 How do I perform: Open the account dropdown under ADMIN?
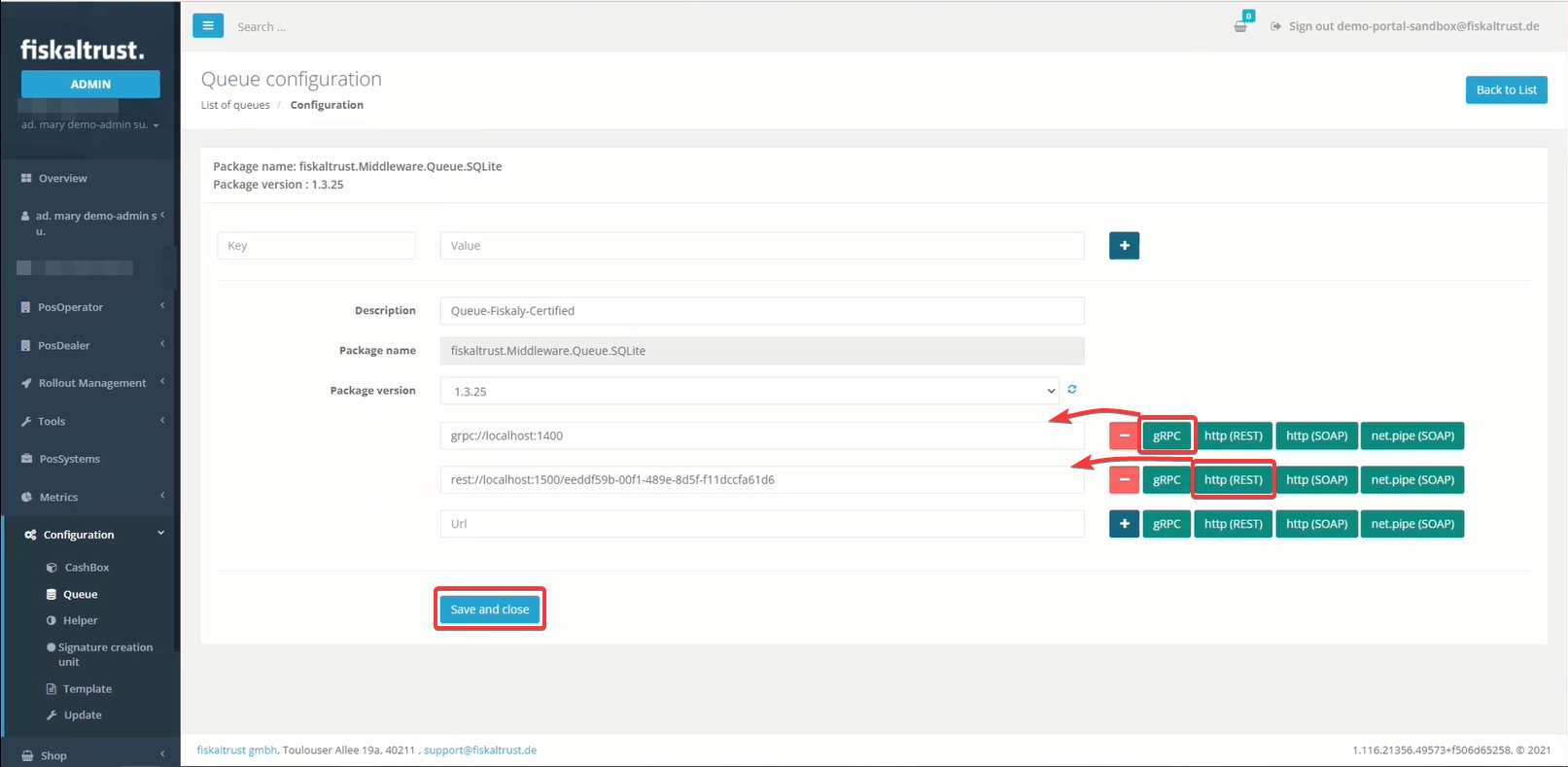coord(90,124)
